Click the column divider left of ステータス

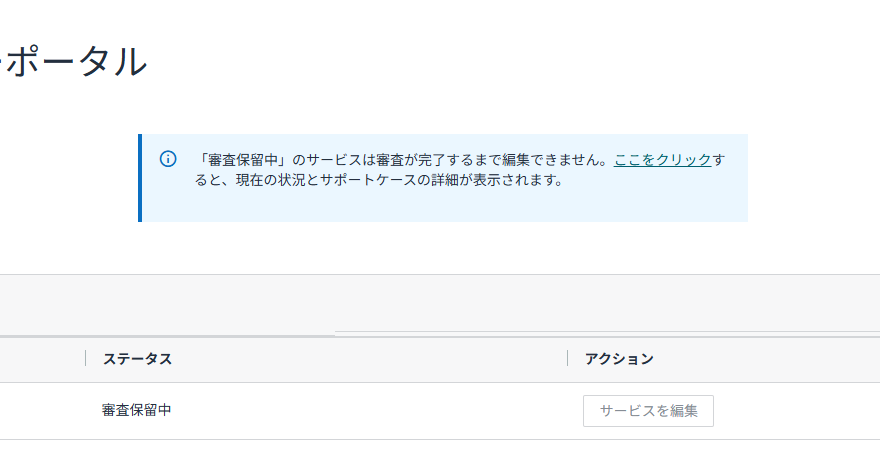tap(86, 359)
